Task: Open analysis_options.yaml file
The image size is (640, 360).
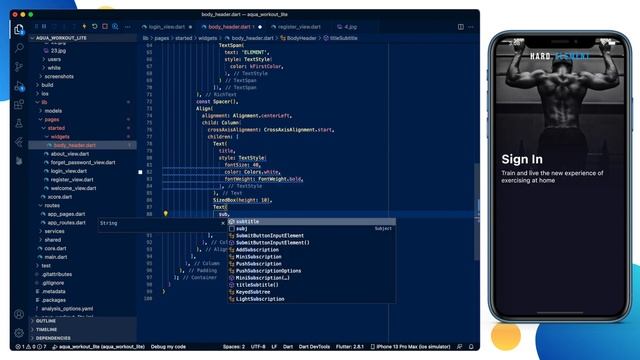Action: tap(67, 309)
